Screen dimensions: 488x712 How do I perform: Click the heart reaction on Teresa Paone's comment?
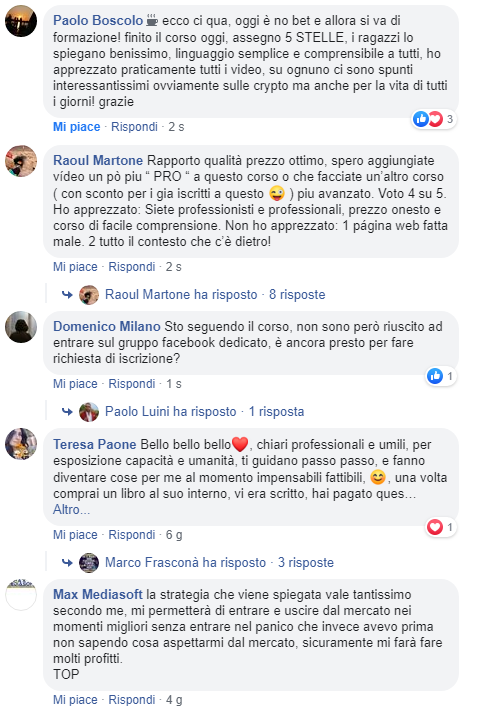(x=435, y=527)
